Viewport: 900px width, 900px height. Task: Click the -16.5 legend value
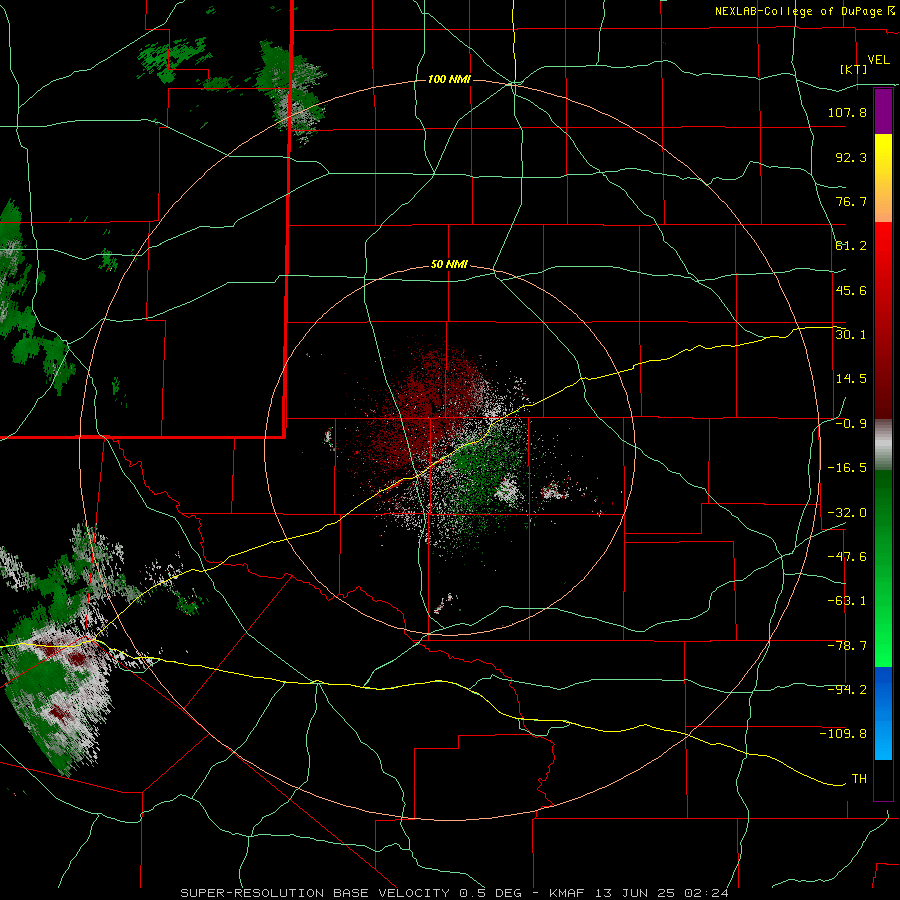click(x=847, y=468)
